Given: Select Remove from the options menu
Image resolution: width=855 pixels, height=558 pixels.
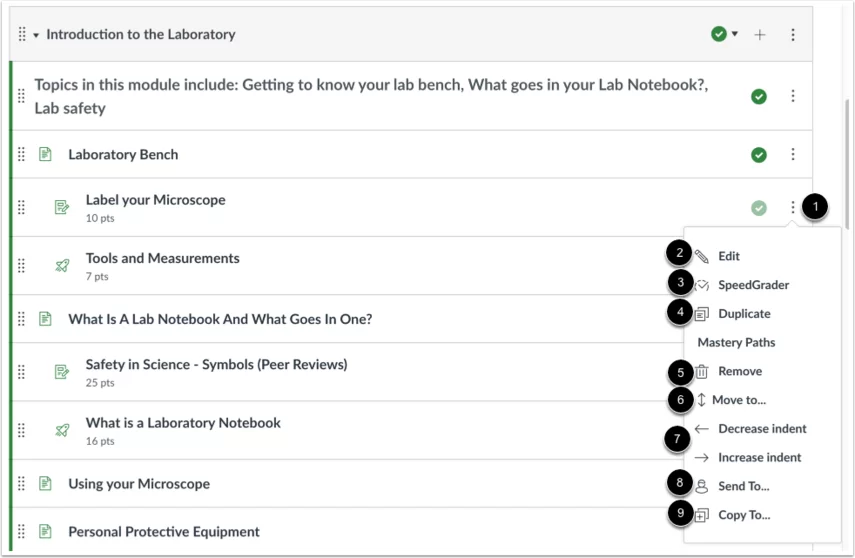Looking at the screenshot, I should [739, 371].
